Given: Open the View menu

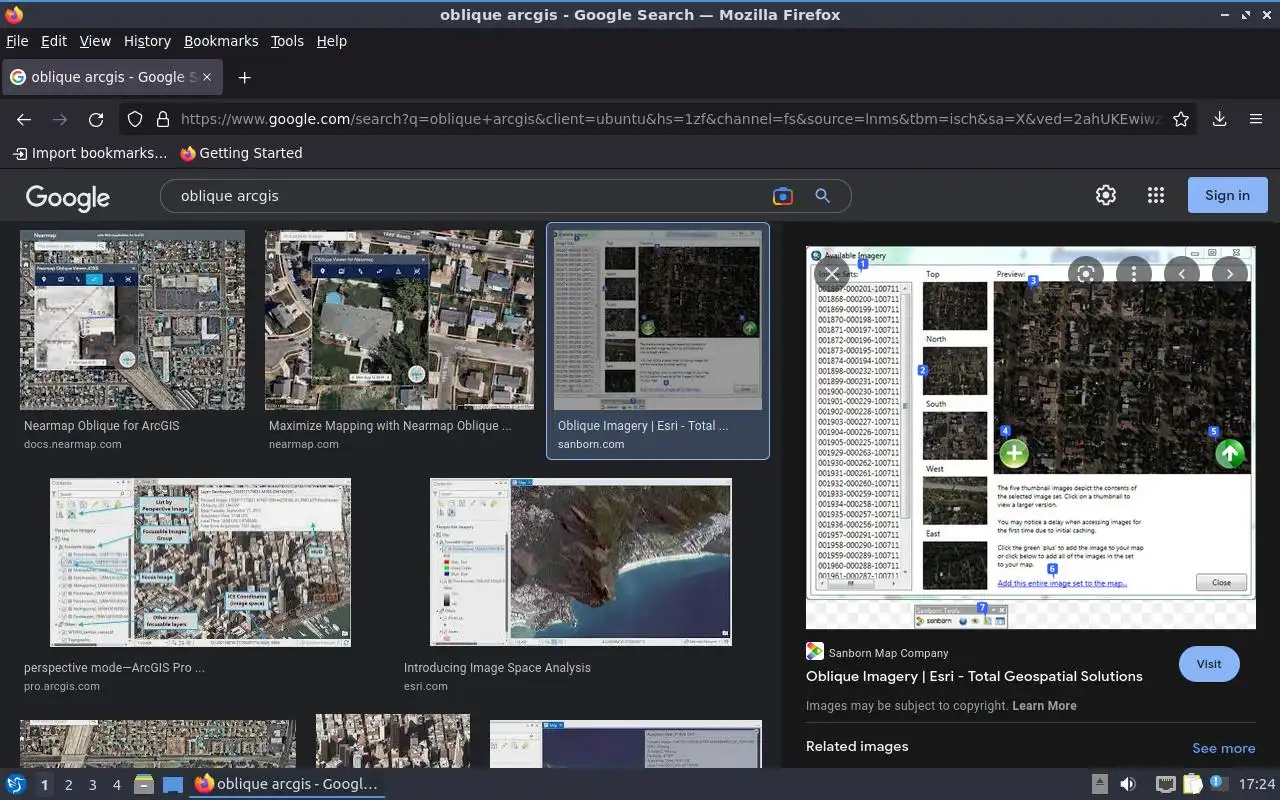Looking at the screenshot, I should (95, 41).
